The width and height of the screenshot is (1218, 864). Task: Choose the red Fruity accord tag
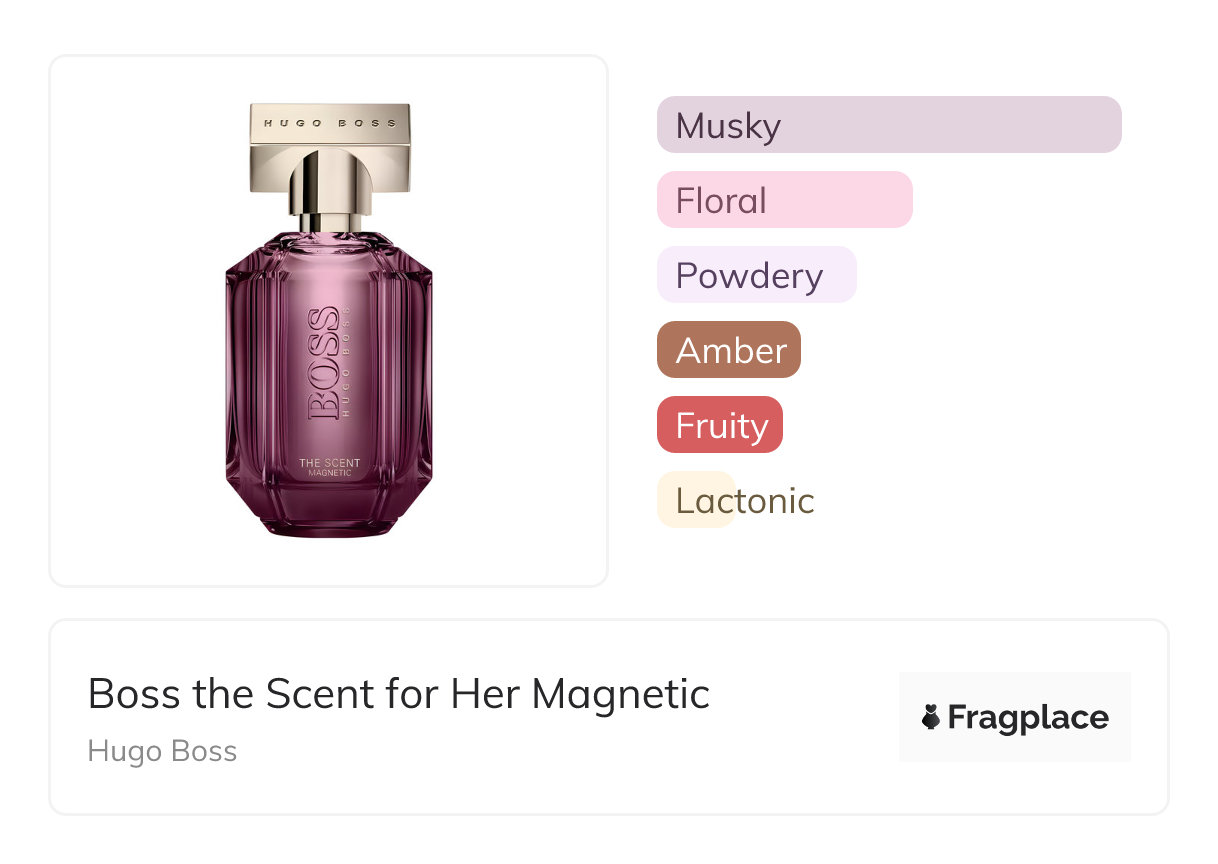pyautogui.click(x=720, y=425)
